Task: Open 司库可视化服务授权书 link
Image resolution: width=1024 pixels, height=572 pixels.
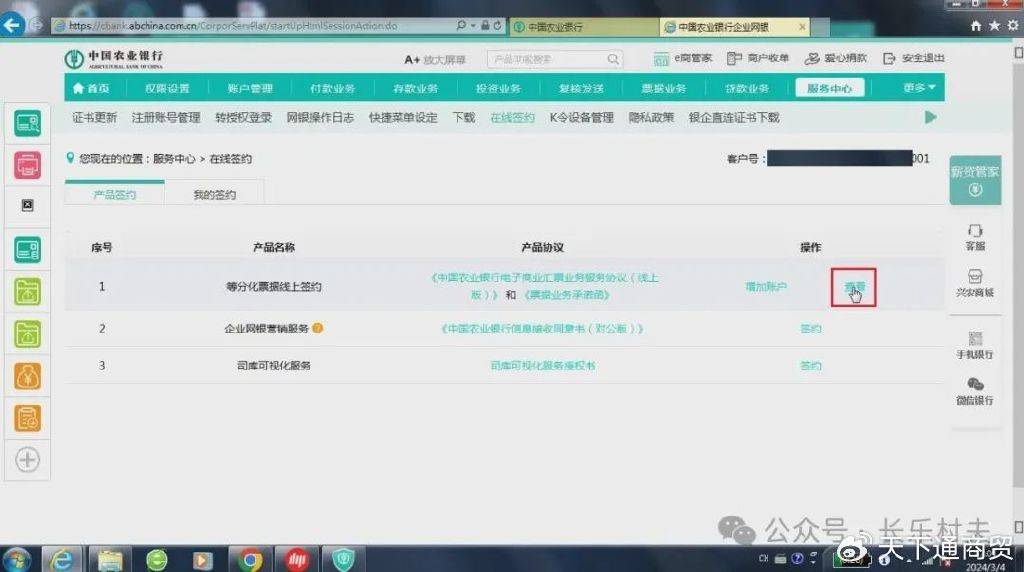Action: point(543,366)
